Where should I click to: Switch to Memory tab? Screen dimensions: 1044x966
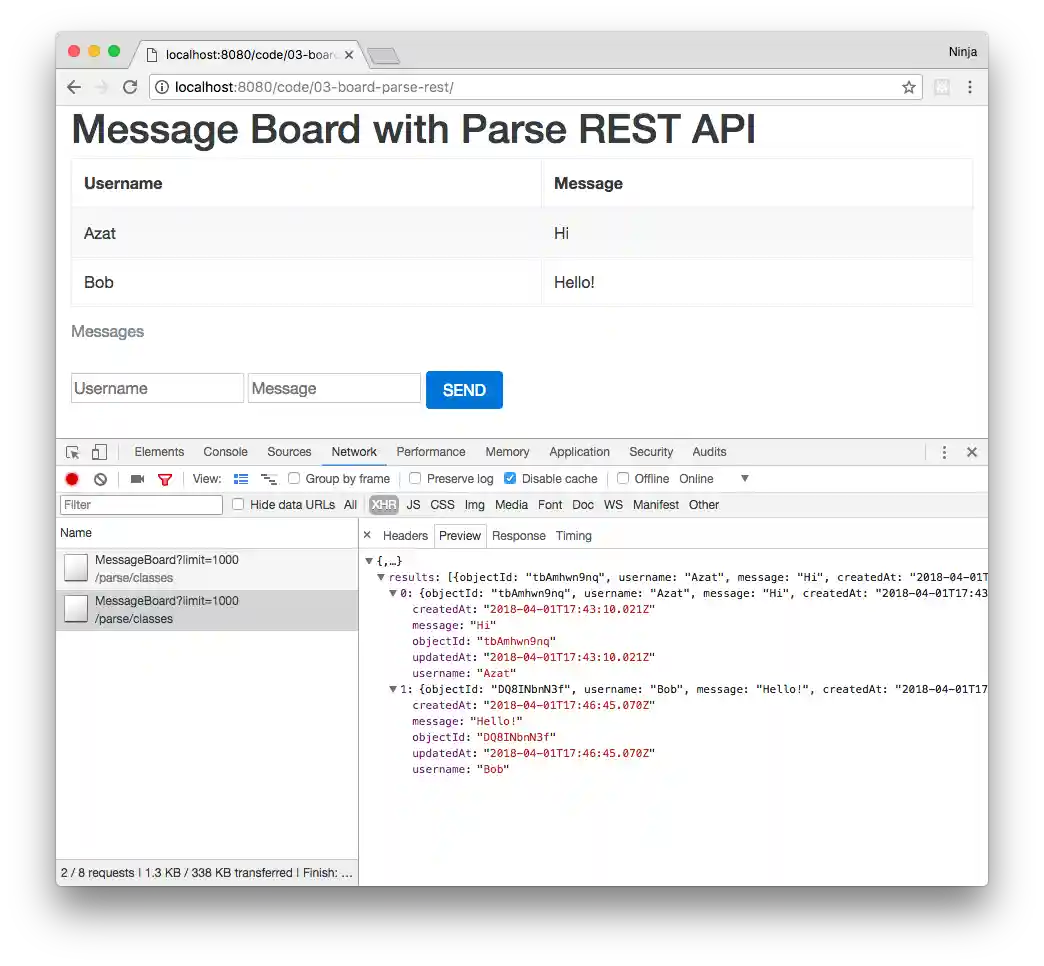tap(507, 452)
